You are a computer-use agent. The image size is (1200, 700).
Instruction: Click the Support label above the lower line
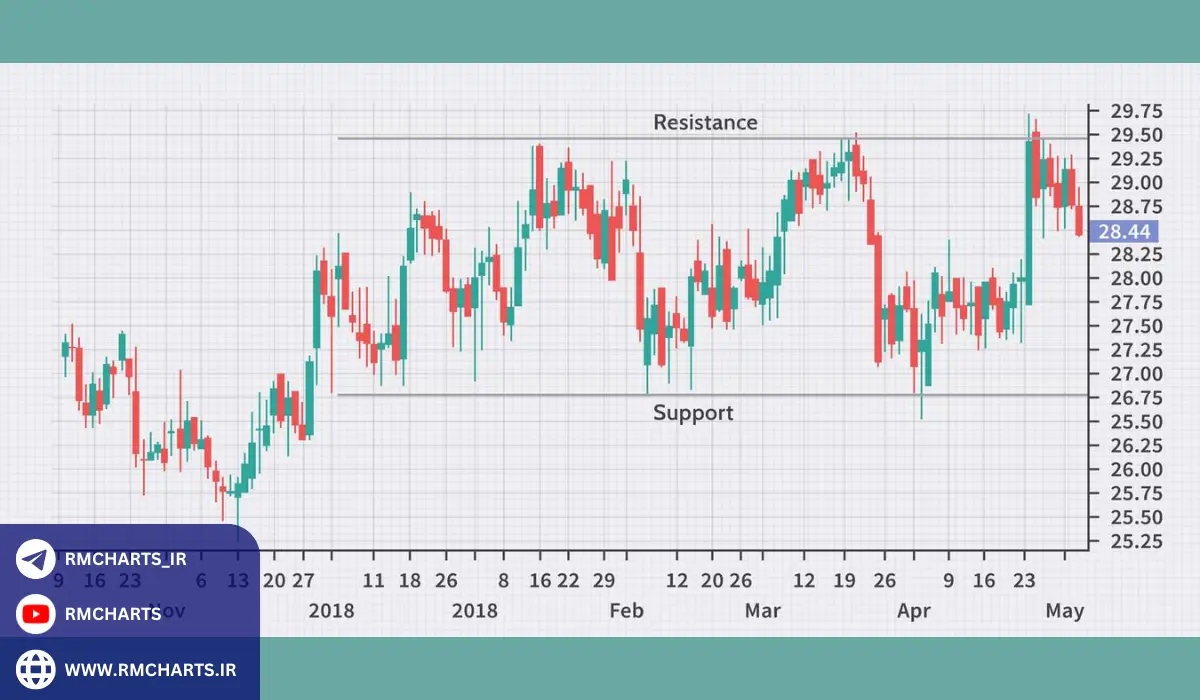click(x=694, y=412)
